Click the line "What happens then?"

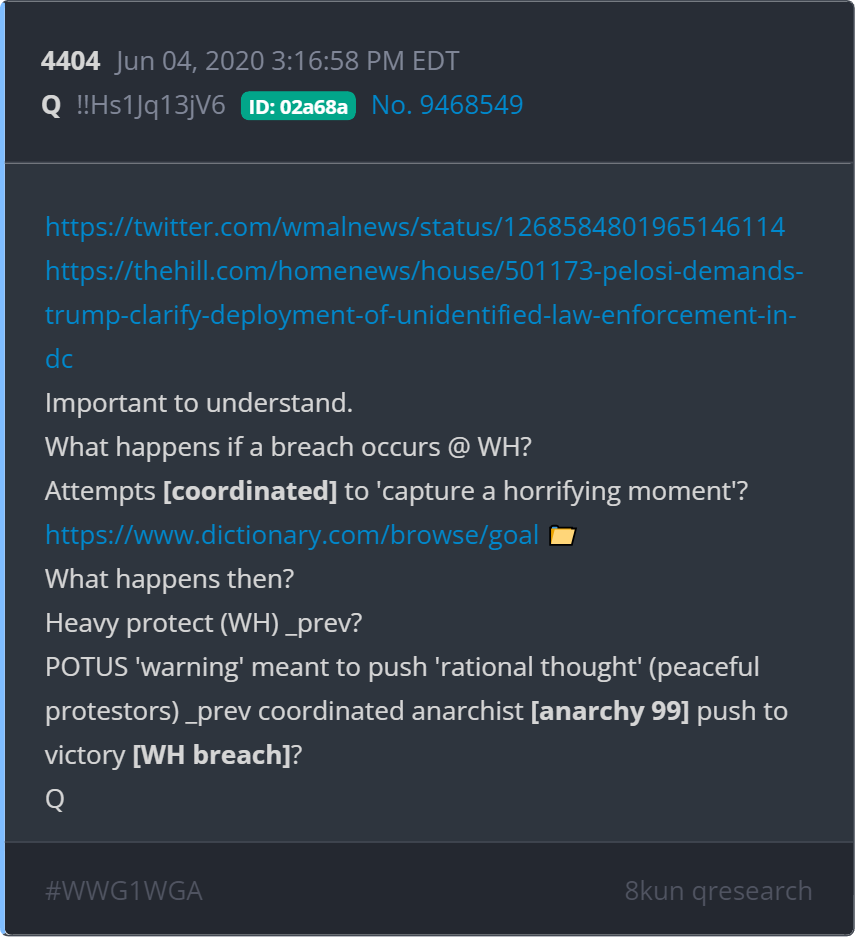169,579
